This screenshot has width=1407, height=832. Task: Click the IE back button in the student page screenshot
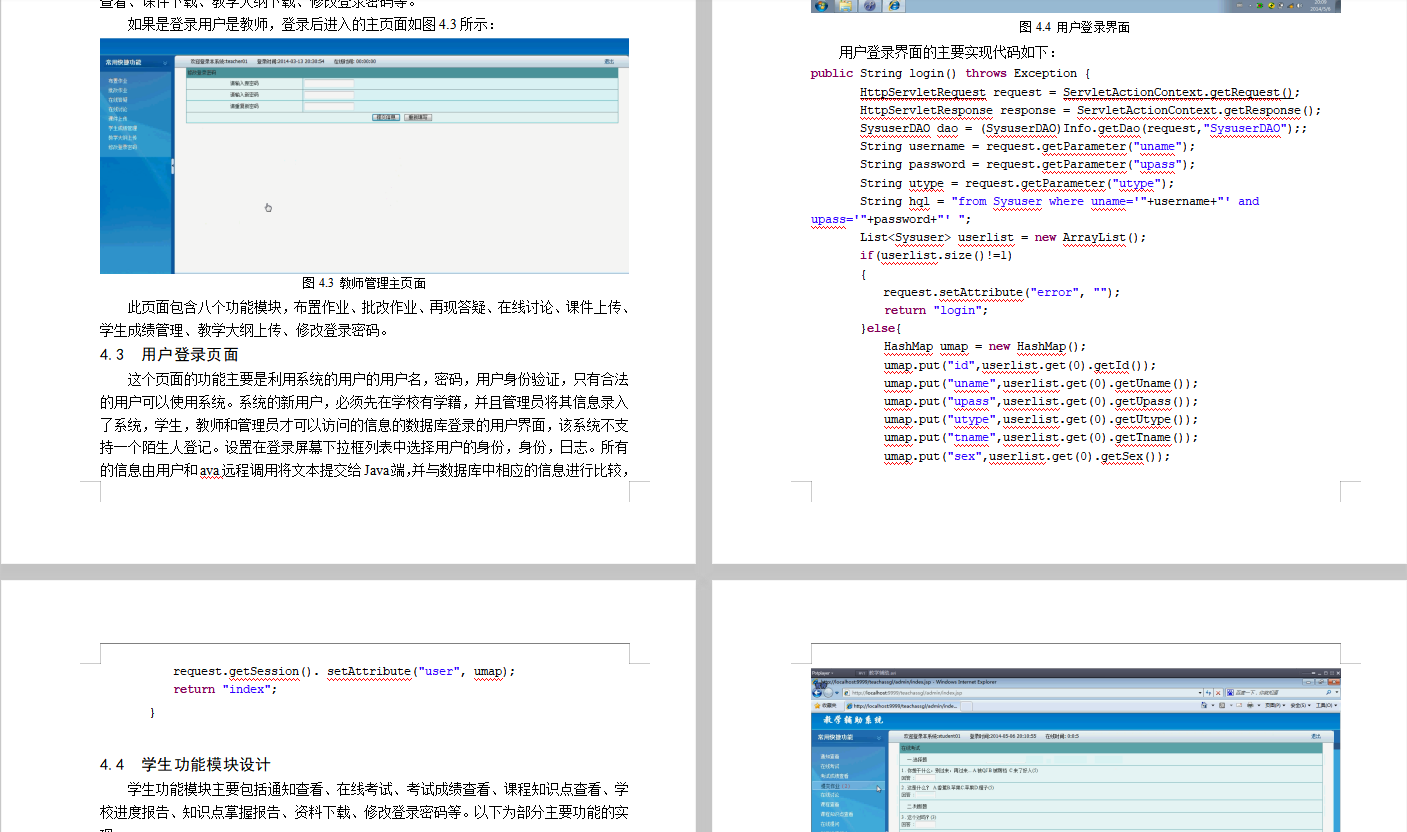click(x=817, y=692)
